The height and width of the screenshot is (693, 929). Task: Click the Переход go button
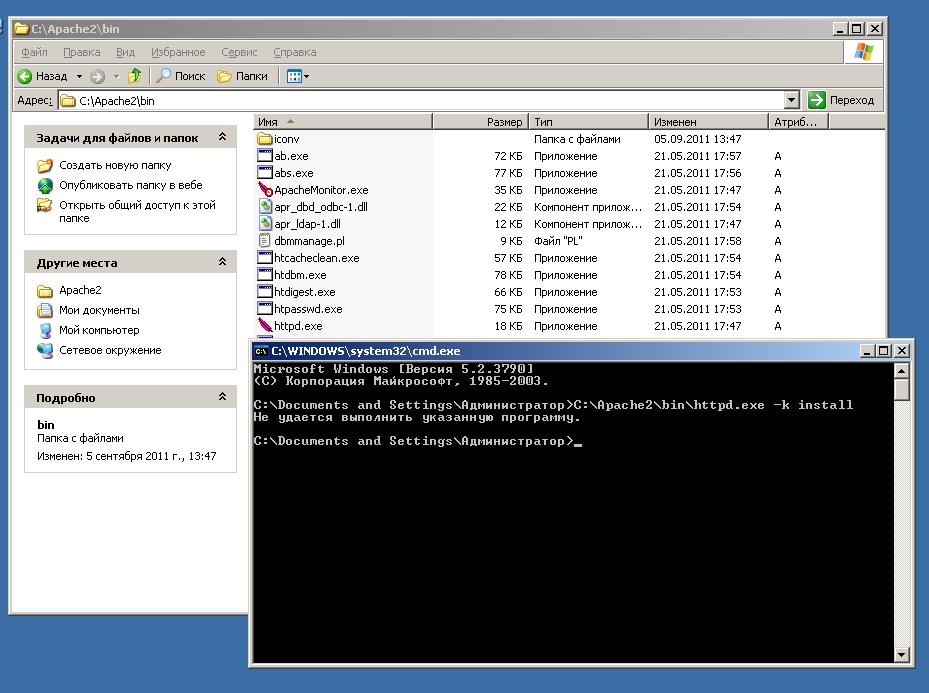(x=842, y=100)
